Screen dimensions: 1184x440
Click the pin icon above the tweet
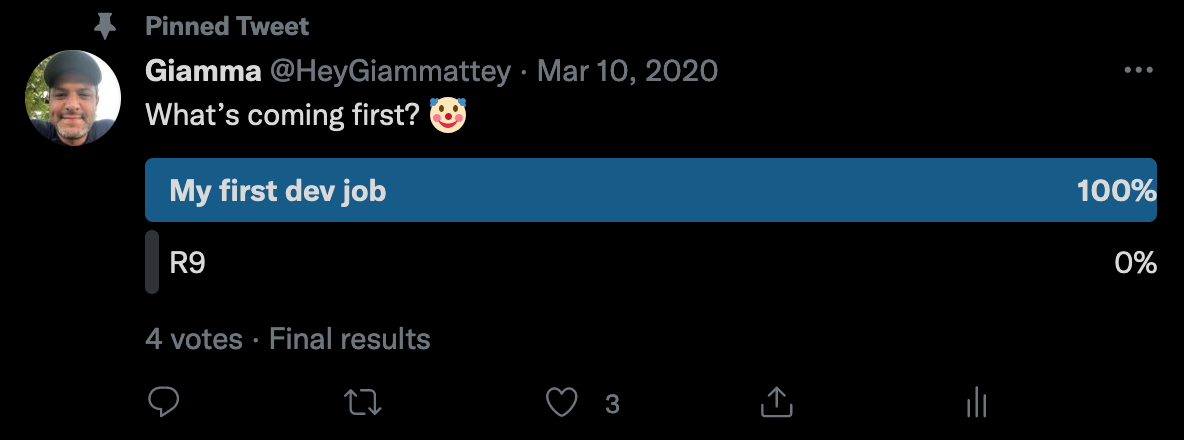[104, 27]
